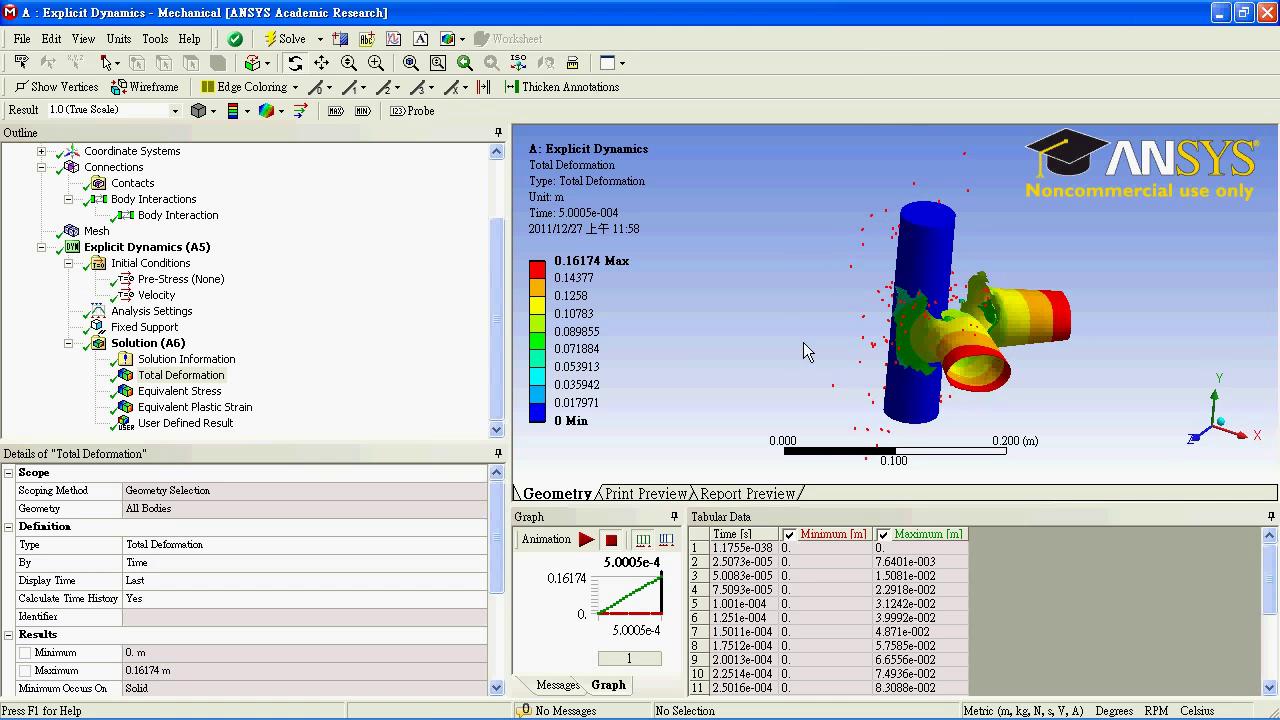Collapse the Results section in details

point(9,635)
